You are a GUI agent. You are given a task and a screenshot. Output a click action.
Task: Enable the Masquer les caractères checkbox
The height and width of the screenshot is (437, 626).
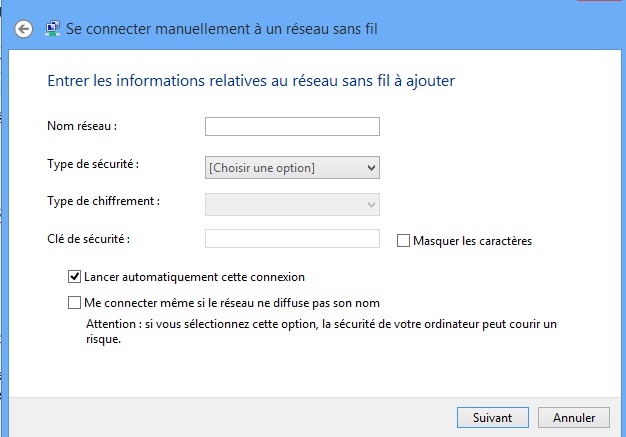tap(403, 241)
